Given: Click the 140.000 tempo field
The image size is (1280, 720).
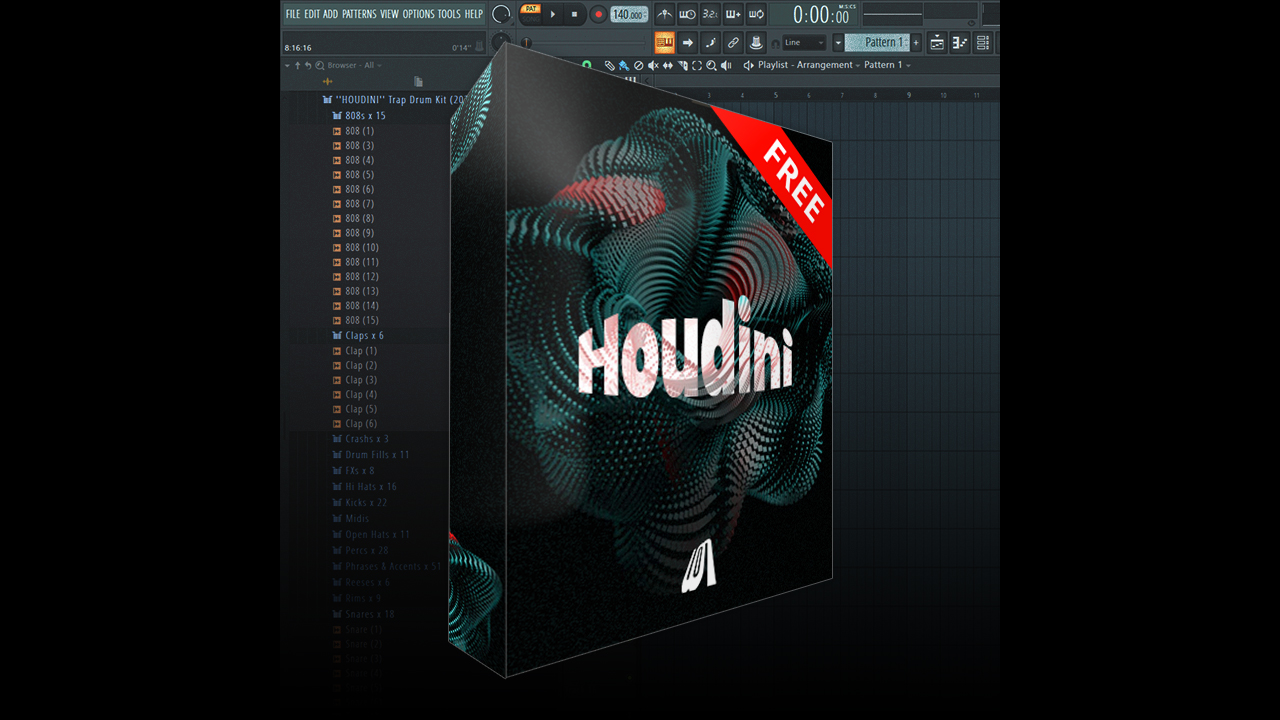Looking at the screenshot, I should [629, 14].
